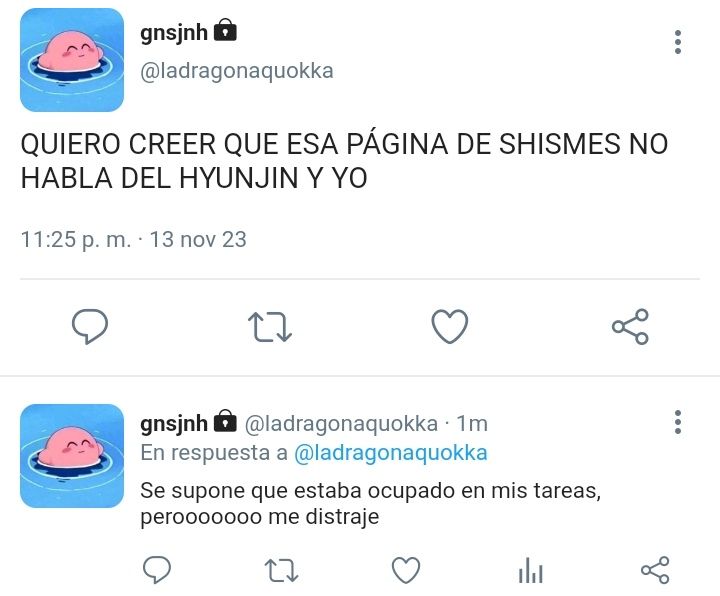
Task: Open the three-dot menu on reply tweet
Action: 678,422
